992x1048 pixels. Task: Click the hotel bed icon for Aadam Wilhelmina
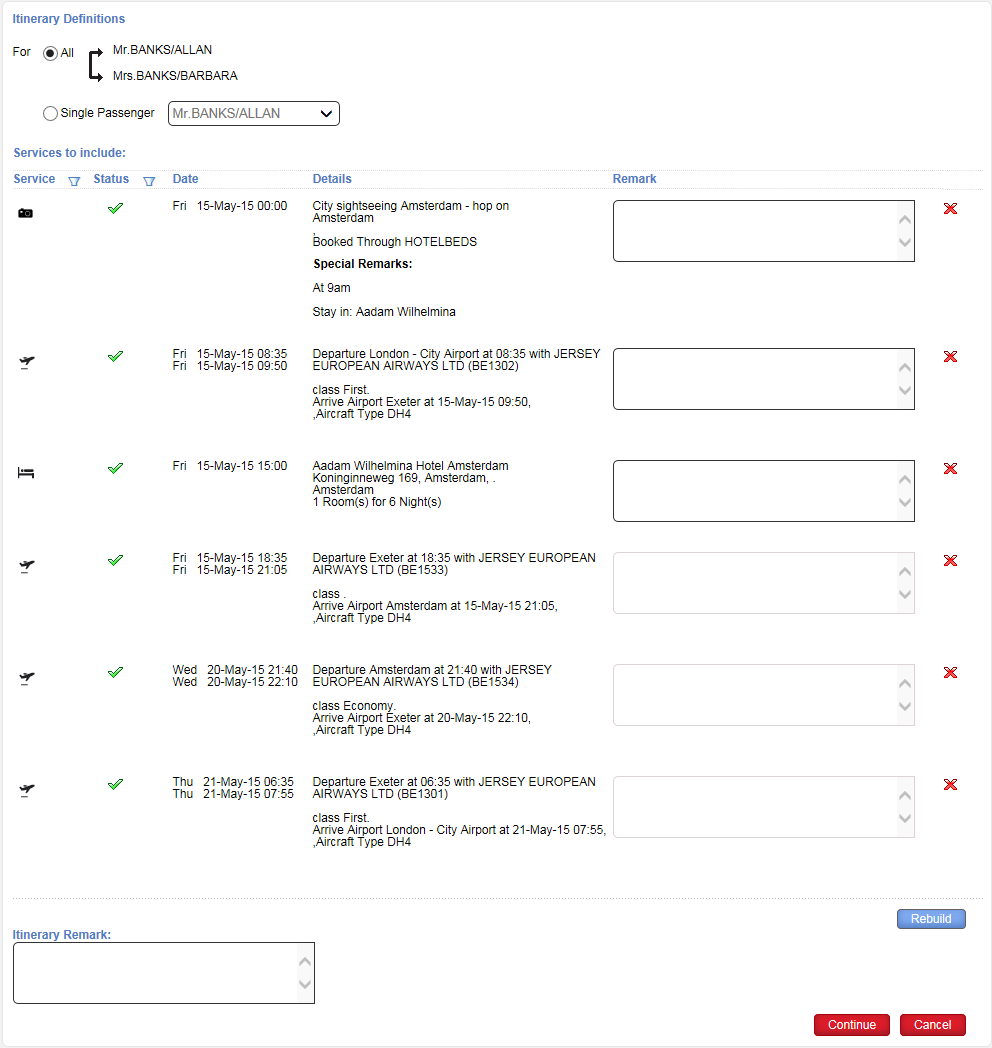point(25,473)
